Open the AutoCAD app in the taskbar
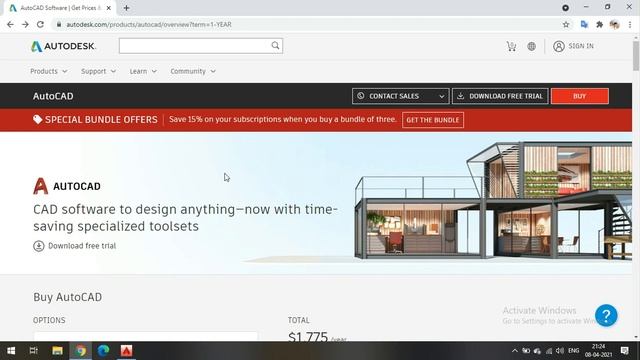This screenshot has width=640, height=360. (127, 351)
